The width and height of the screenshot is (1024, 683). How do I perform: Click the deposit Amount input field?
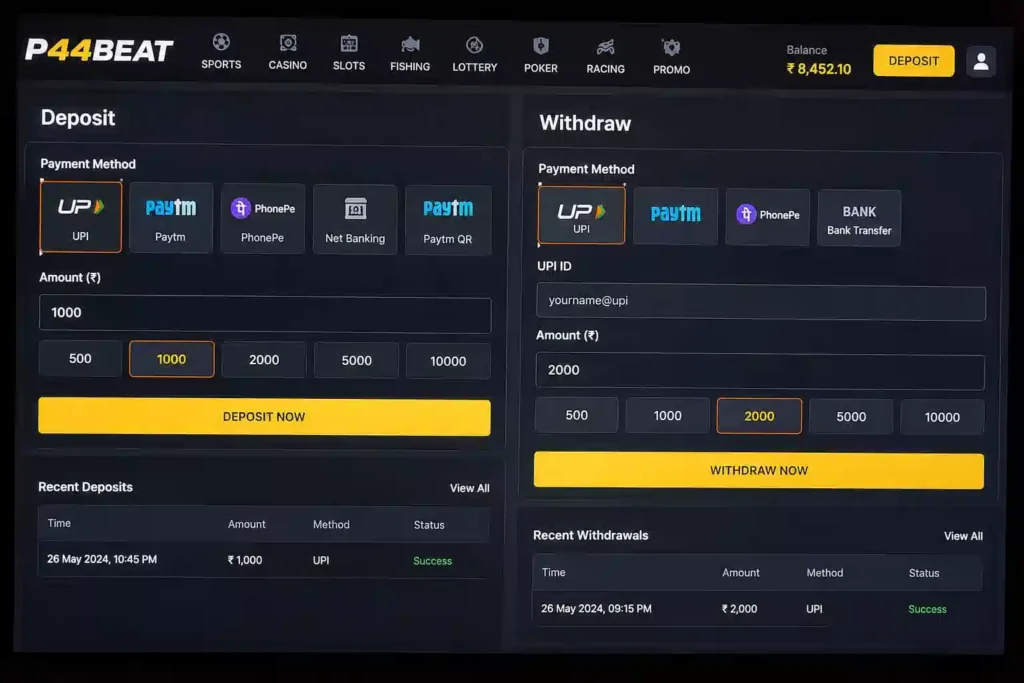(x=265, y=314)
